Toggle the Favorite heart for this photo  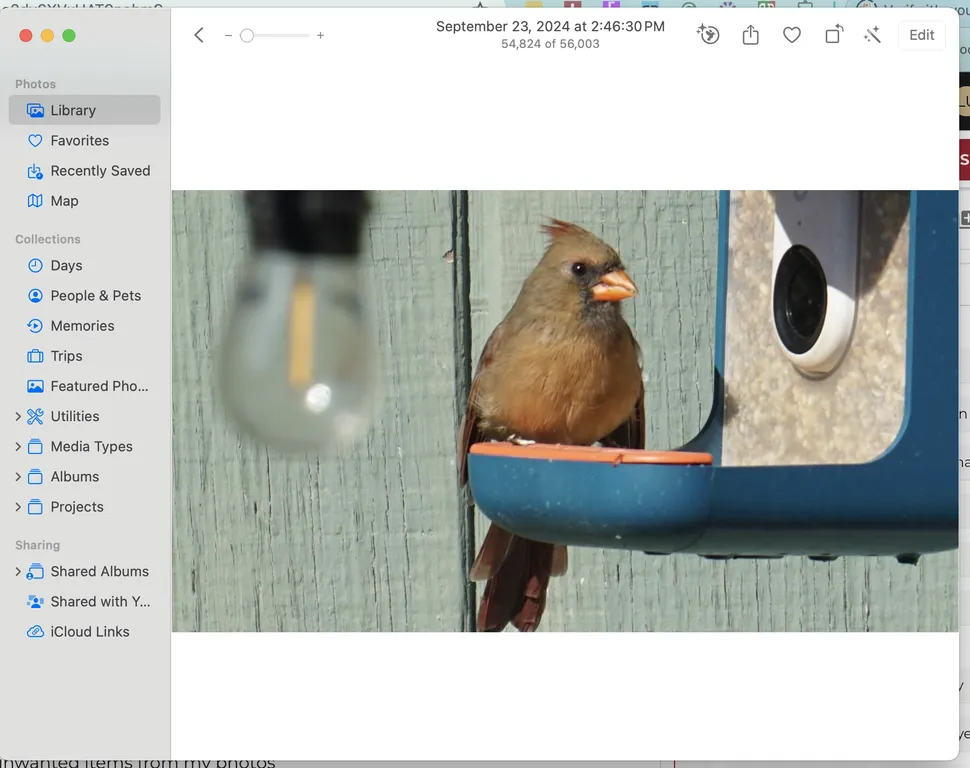point(792,35)
